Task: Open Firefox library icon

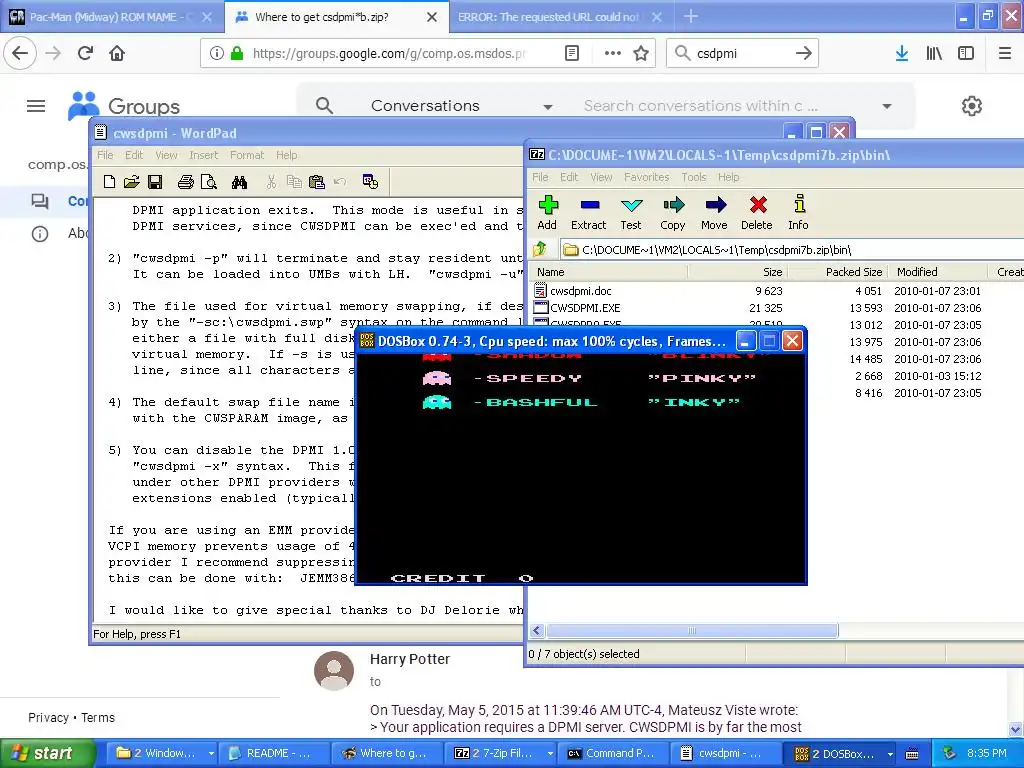Action: pyautogui.click(x=934, y=54)
